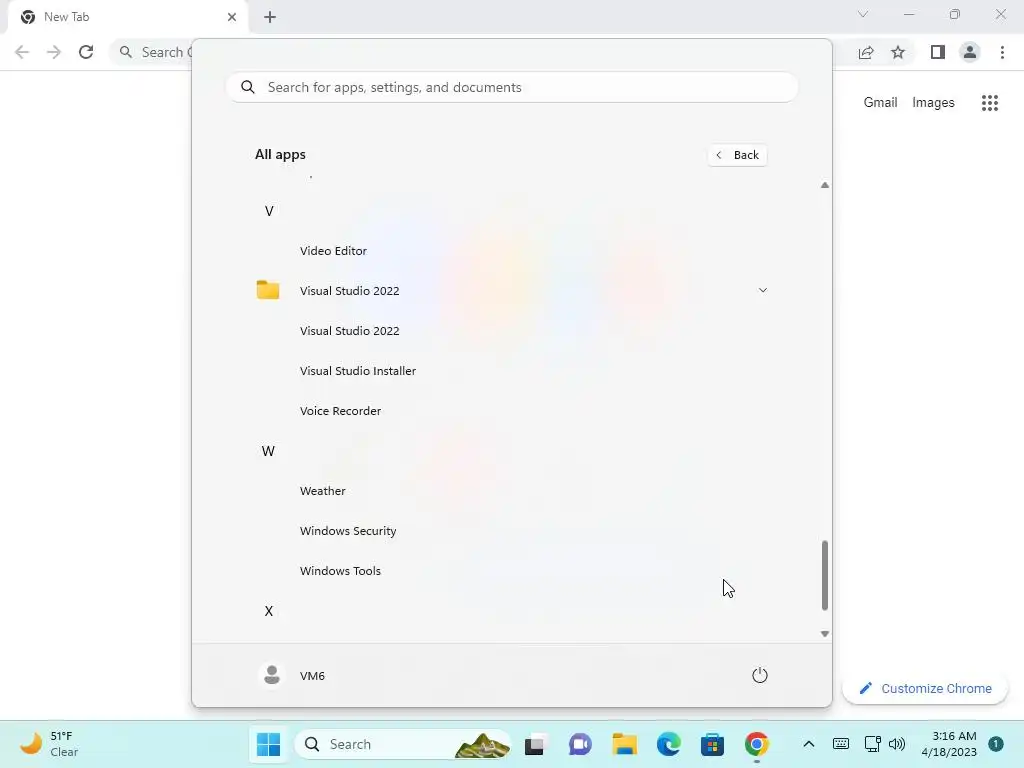Close the New Tab tab in Chrome
The image size is (1024, 768).
point(232,17)
